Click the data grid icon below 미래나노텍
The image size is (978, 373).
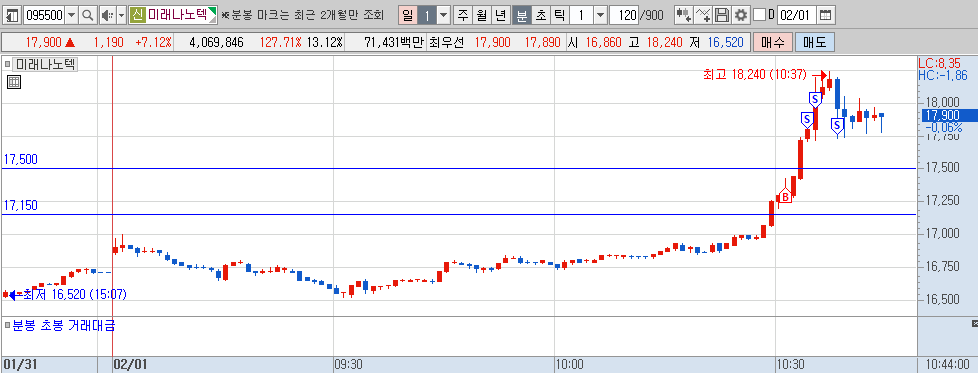tap(14, 82)
